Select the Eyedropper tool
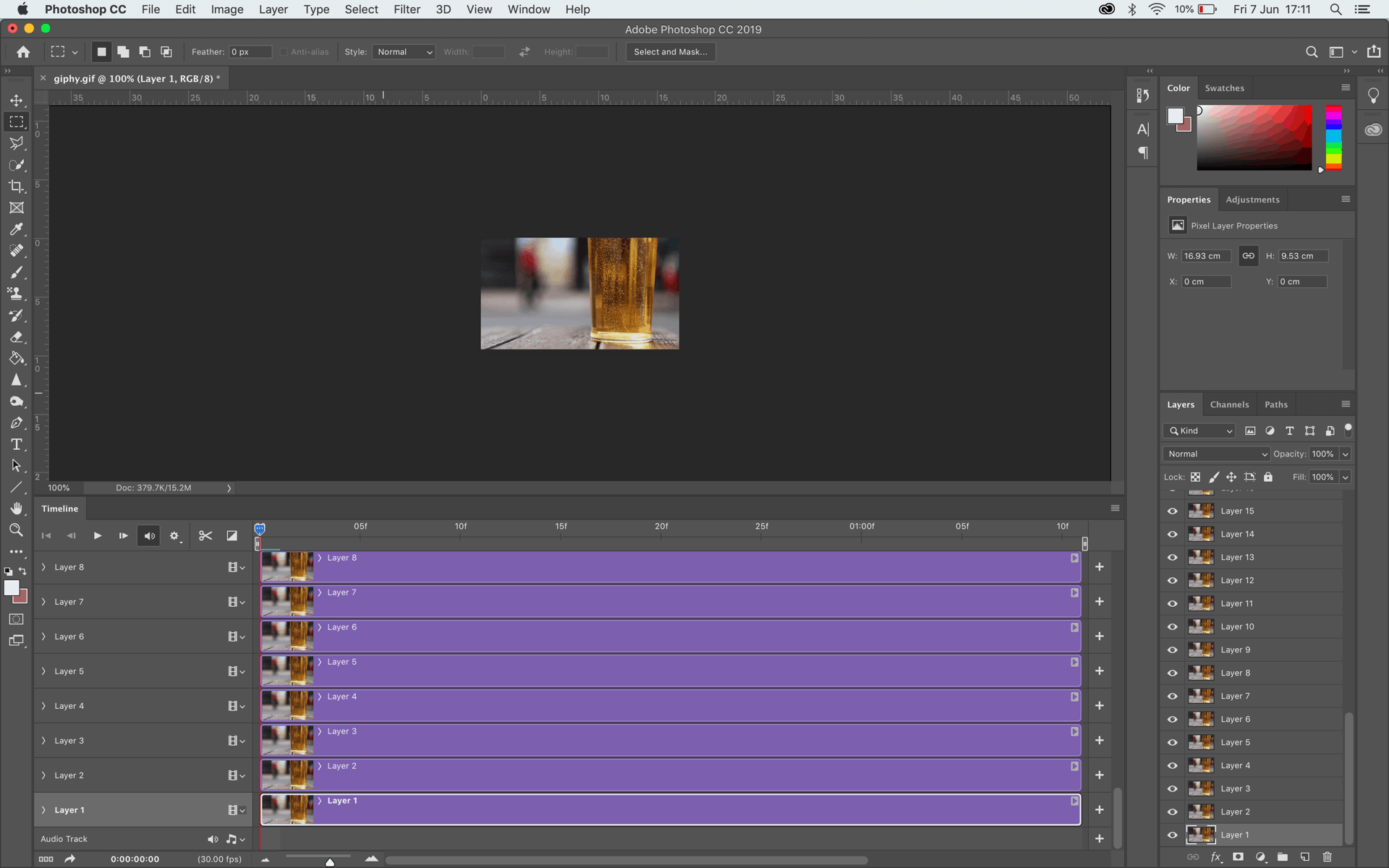The height and width of the screenshot is (868, 1389). (x=16, y=229)
